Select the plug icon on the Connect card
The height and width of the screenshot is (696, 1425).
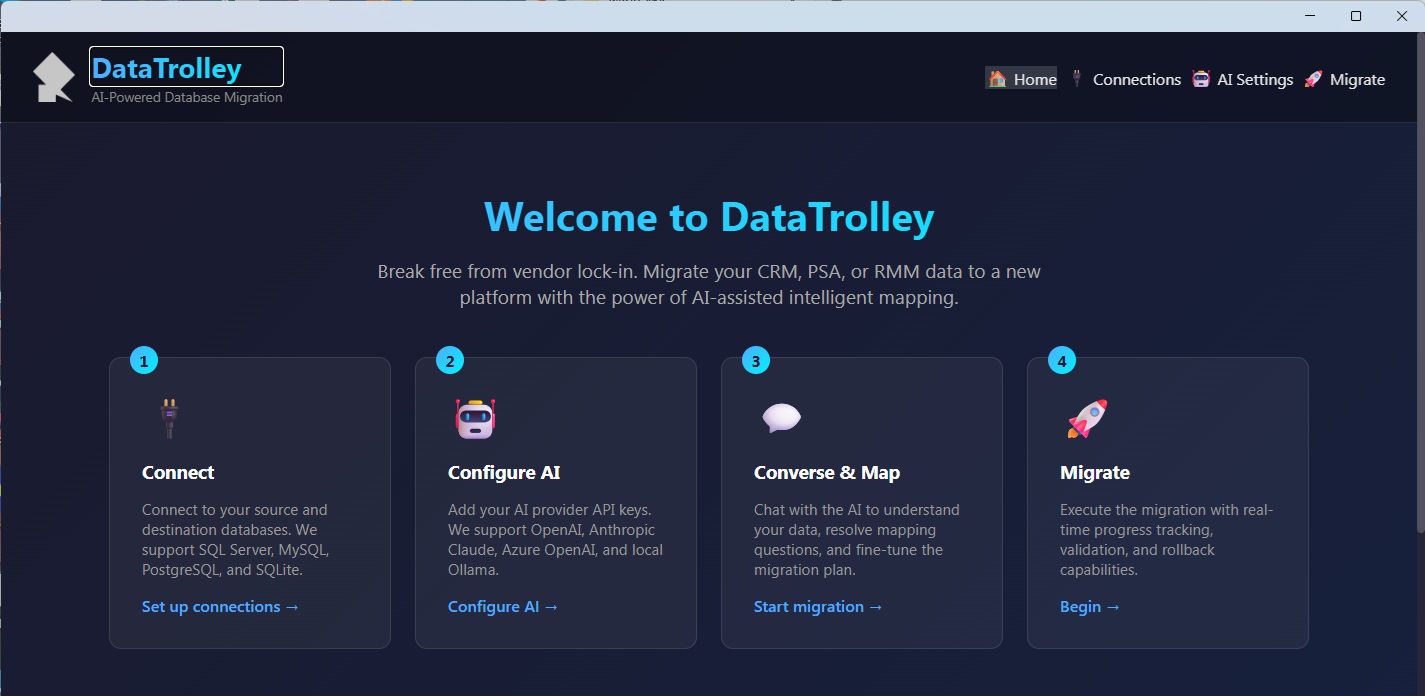pyautogui.click(x=169, y=417)
